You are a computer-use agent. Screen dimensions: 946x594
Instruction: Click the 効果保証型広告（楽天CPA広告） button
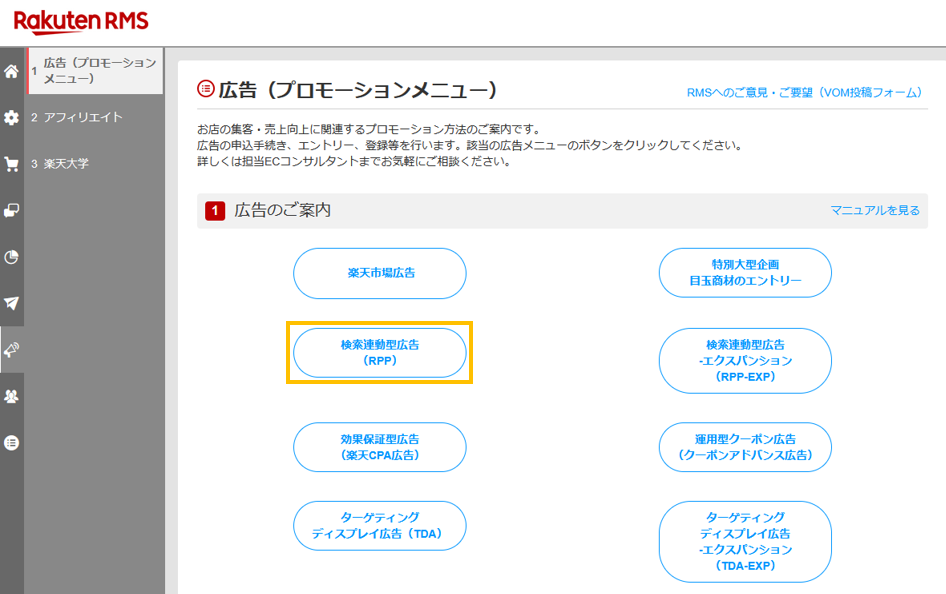pos(380,447)
